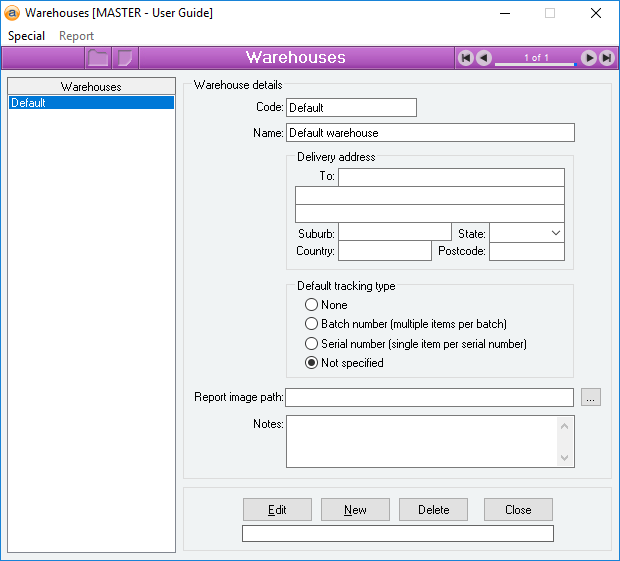The height and width of the screenshot is (561, 620).
Task: Click the New button
Action: click(355, 510)
